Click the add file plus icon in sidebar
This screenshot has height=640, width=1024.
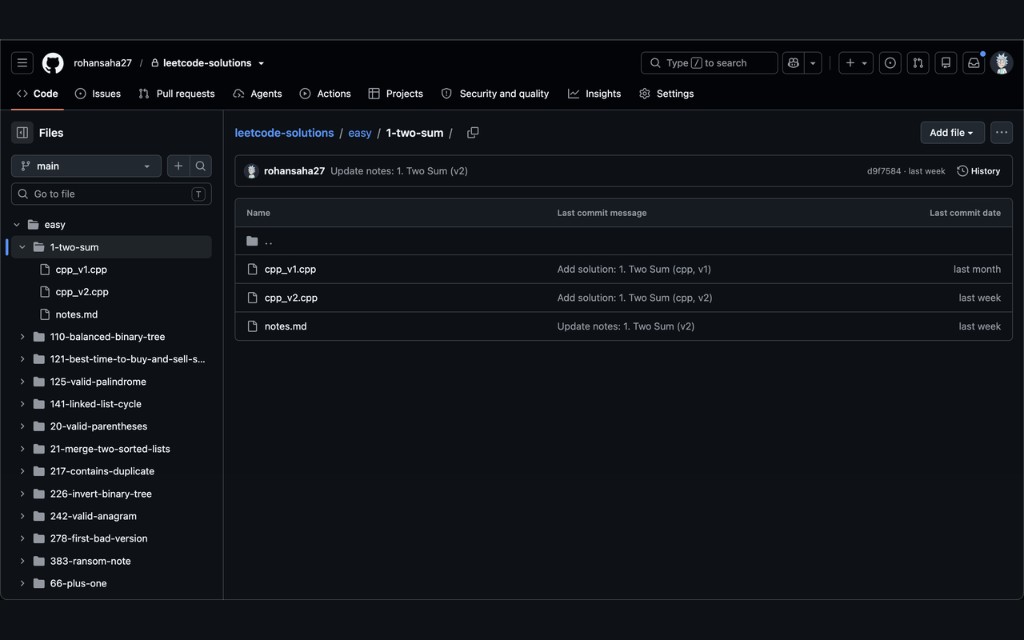click(178, 166)
